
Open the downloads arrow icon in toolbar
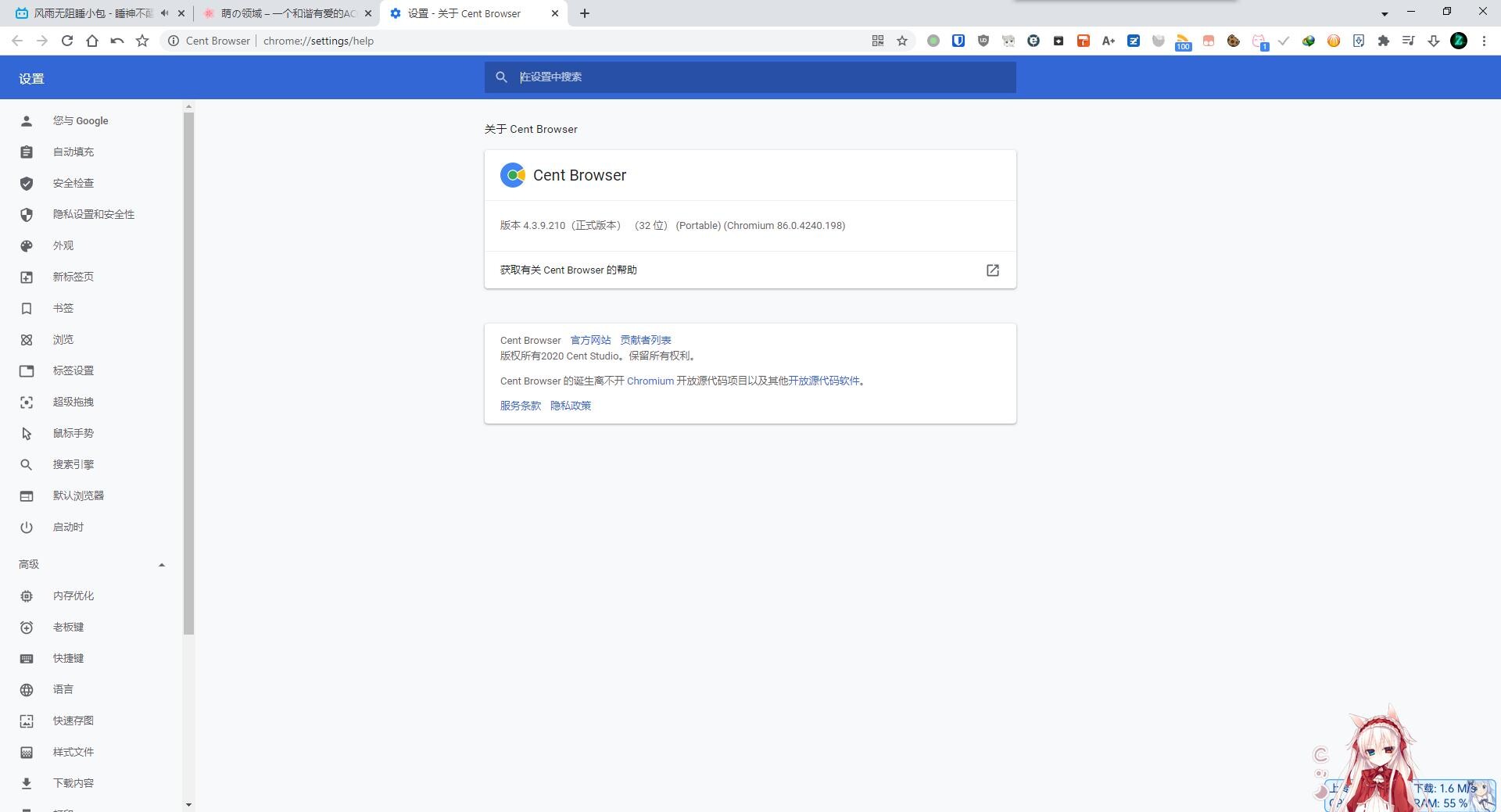(x=1433, y=41)
